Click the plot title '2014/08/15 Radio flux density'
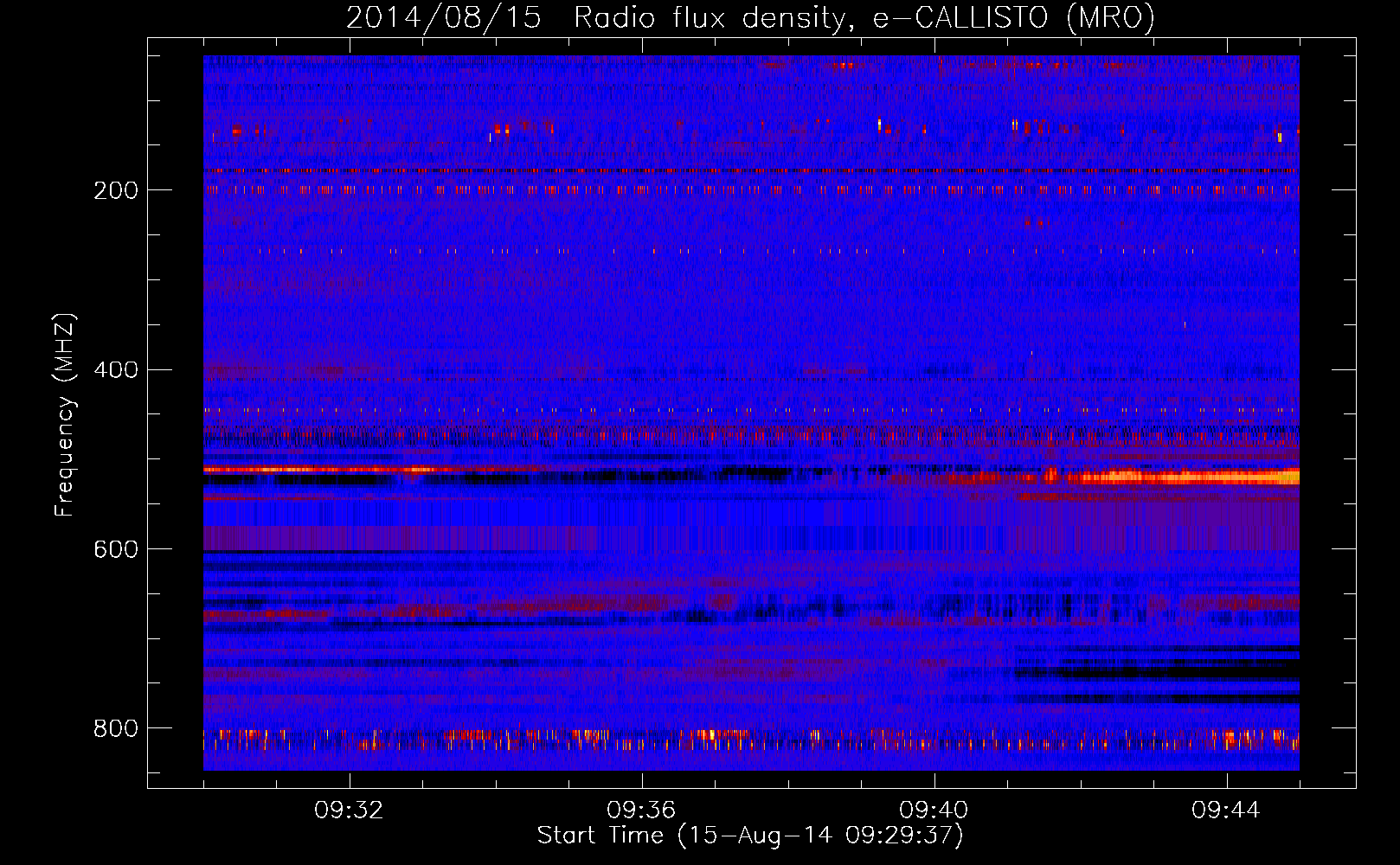Viewport: 1400px width, 865px height. click(750, 17)
